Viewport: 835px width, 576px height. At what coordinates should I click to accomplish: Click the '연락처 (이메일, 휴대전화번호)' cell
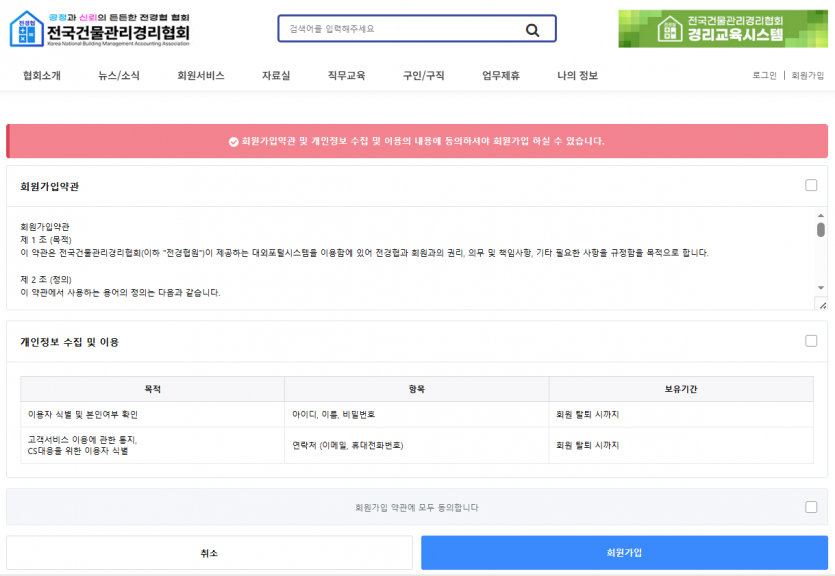tap(416, 445)
